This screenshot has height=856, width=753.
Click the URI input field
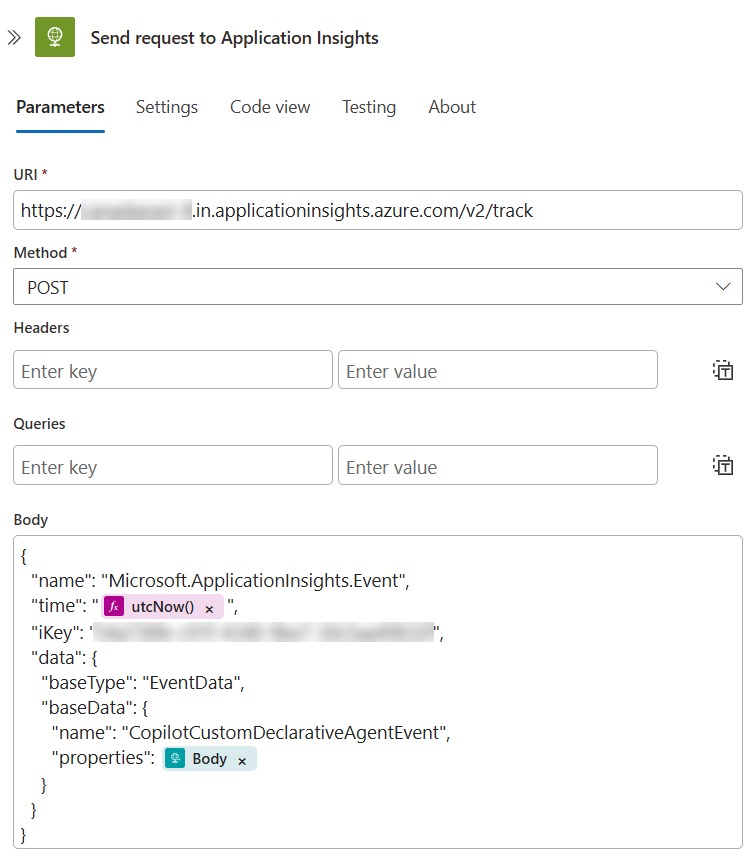click(378, 210)
